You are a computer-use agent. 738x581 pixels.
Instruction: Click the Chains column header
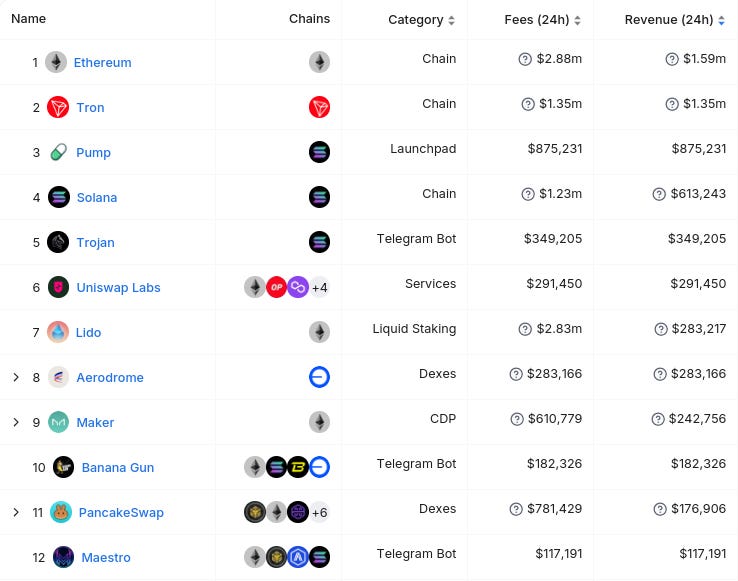tap(309, 19)
